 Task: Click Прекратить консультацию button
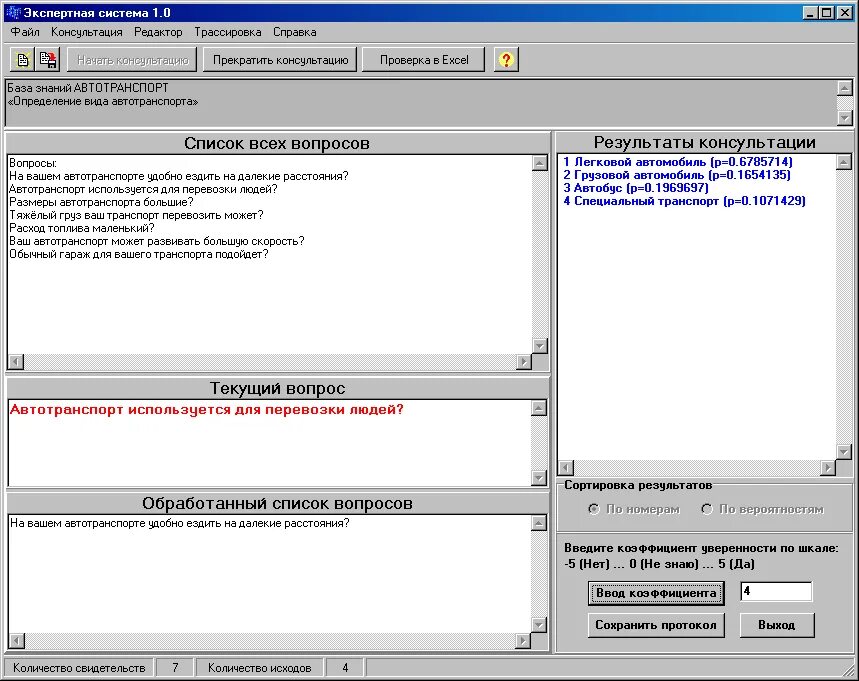pos(280,60)
